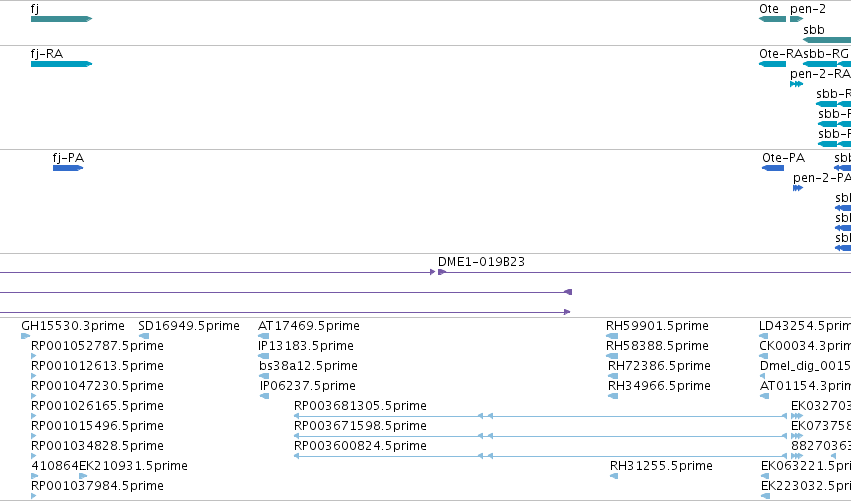Screen dimensions: 851x501
Task: Select the fj-PA protein feature
Action: (x=68, y=168)
